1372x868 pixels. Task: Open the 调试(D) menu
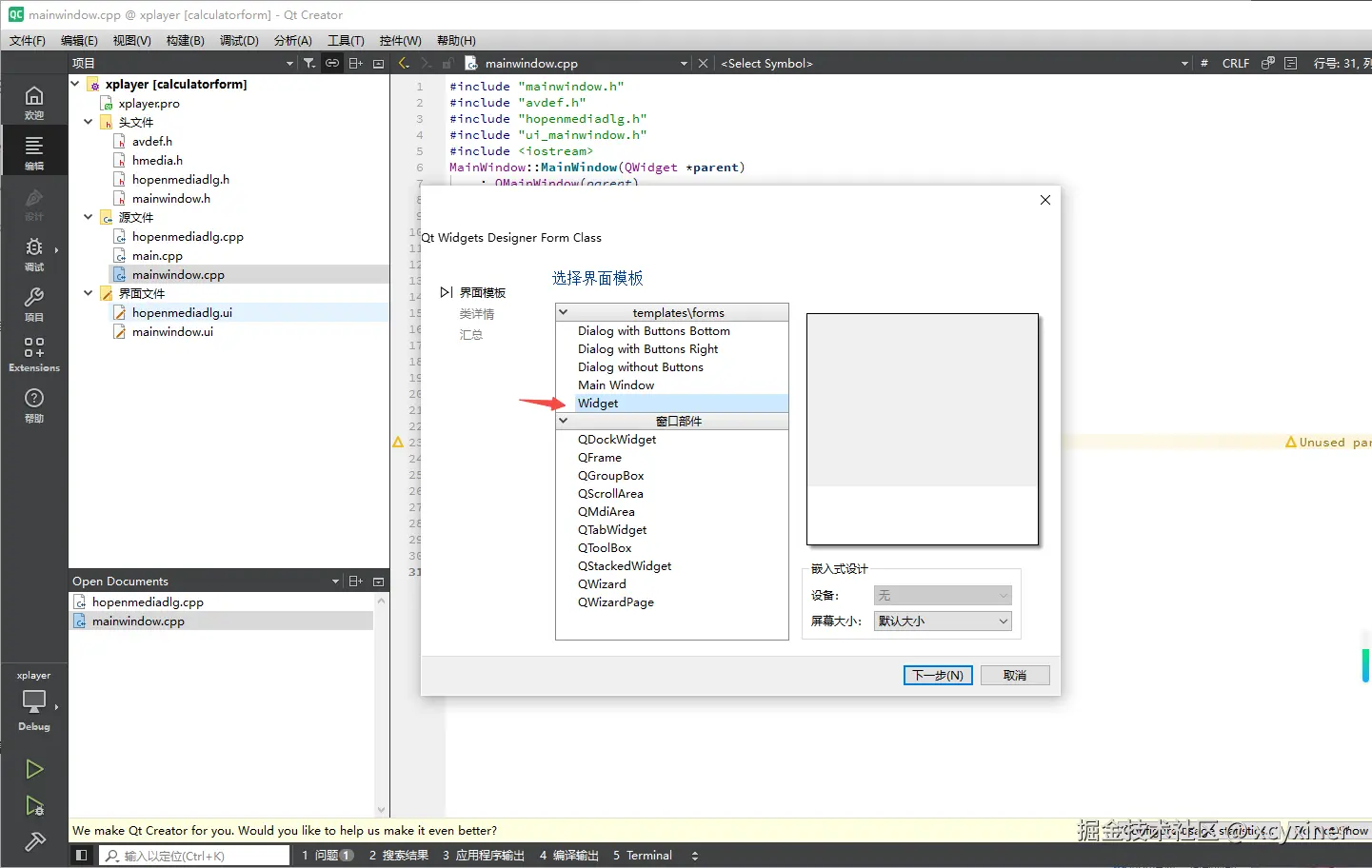click(239, 40)
